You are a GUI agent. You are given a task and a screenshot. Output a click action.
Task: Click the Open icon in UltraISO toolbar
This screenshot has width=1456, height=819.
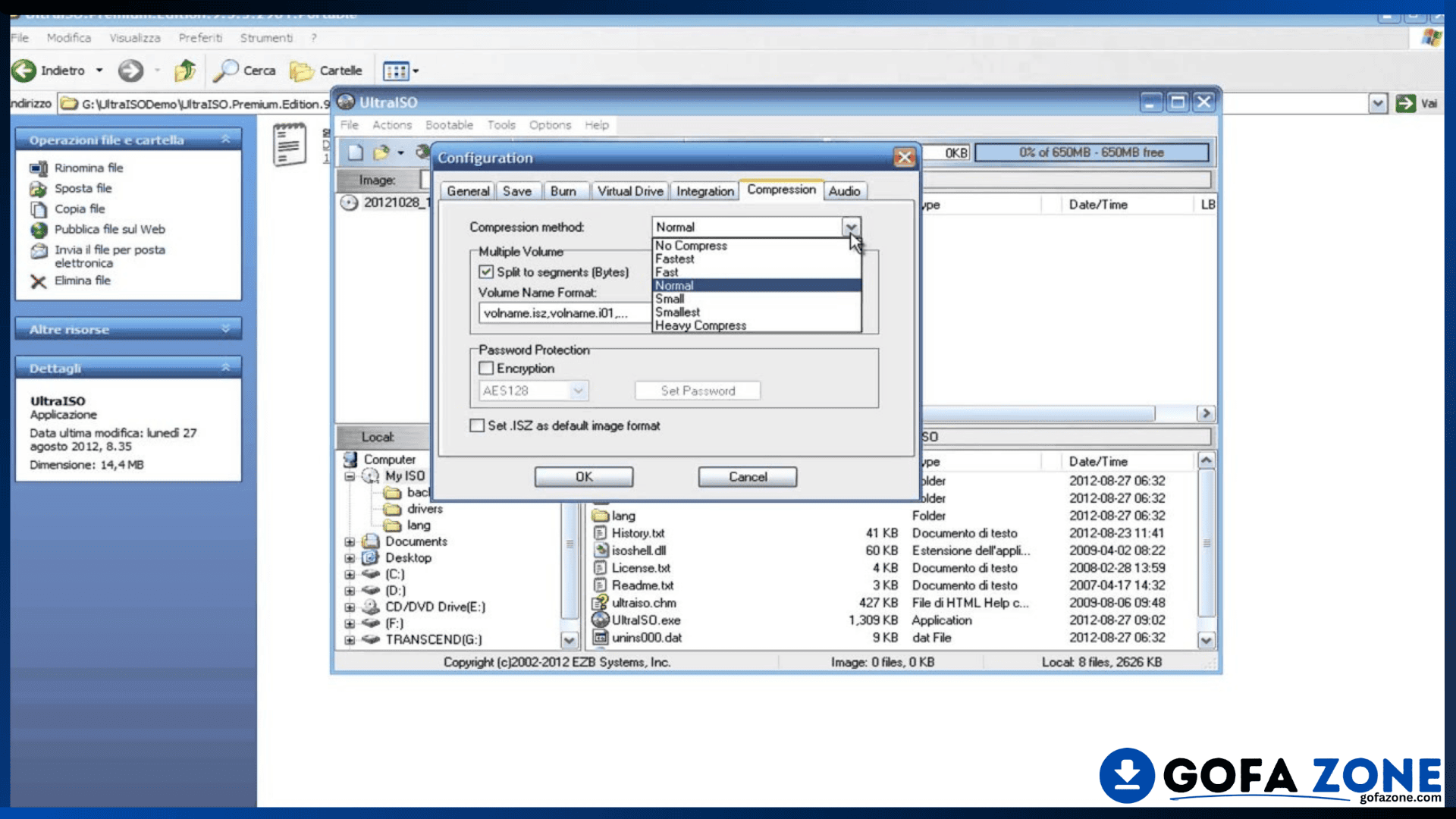pyautogui.click(x=381, y=152)
